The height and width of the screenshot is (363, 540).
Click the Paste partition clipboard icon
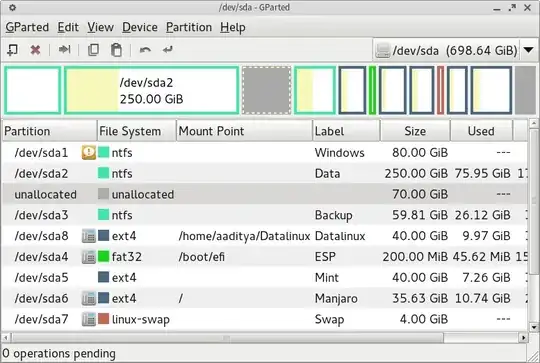(116, 50)
